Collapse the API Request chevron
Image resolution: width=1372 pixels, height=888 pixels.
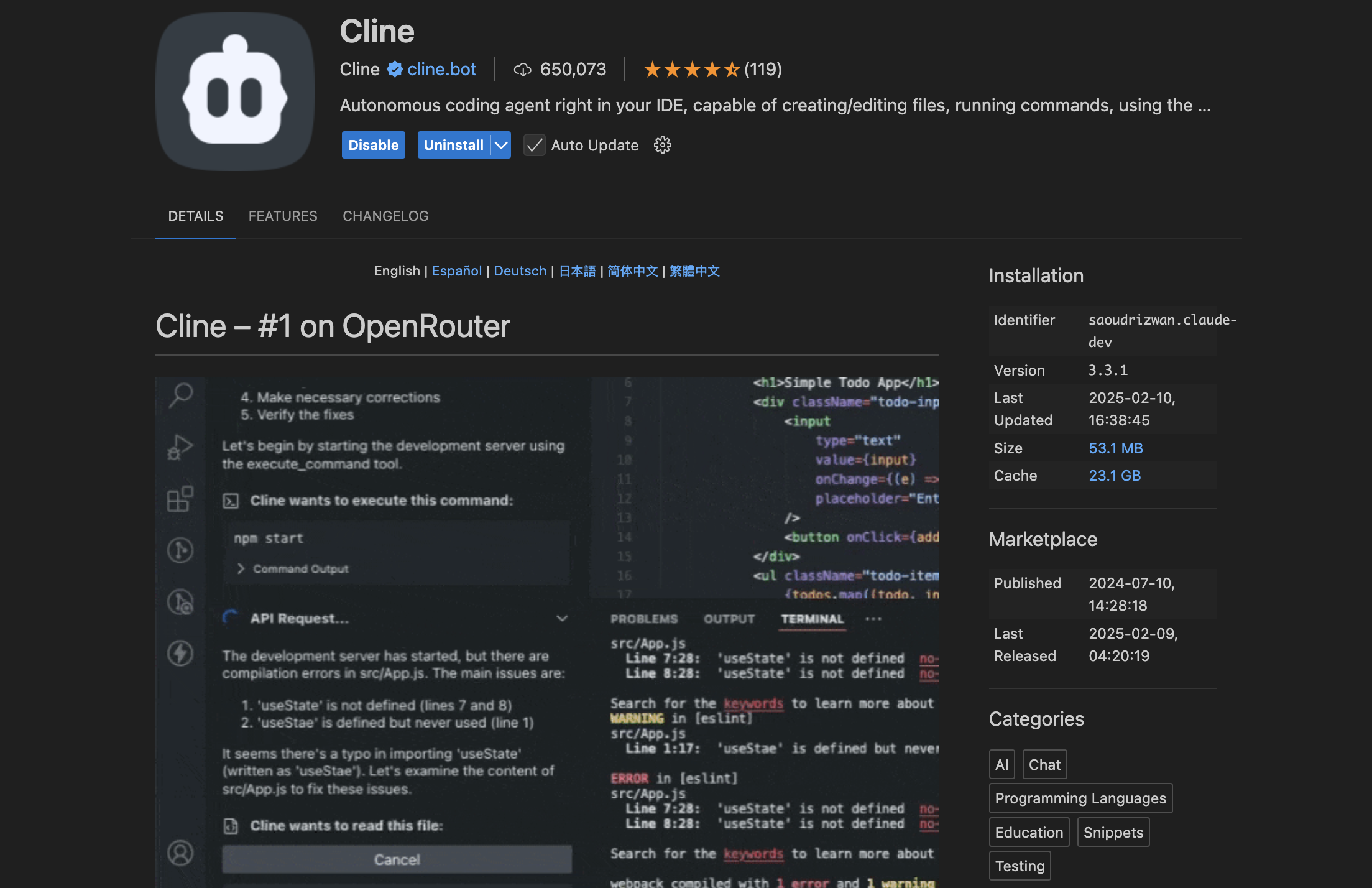pos(562,618)
